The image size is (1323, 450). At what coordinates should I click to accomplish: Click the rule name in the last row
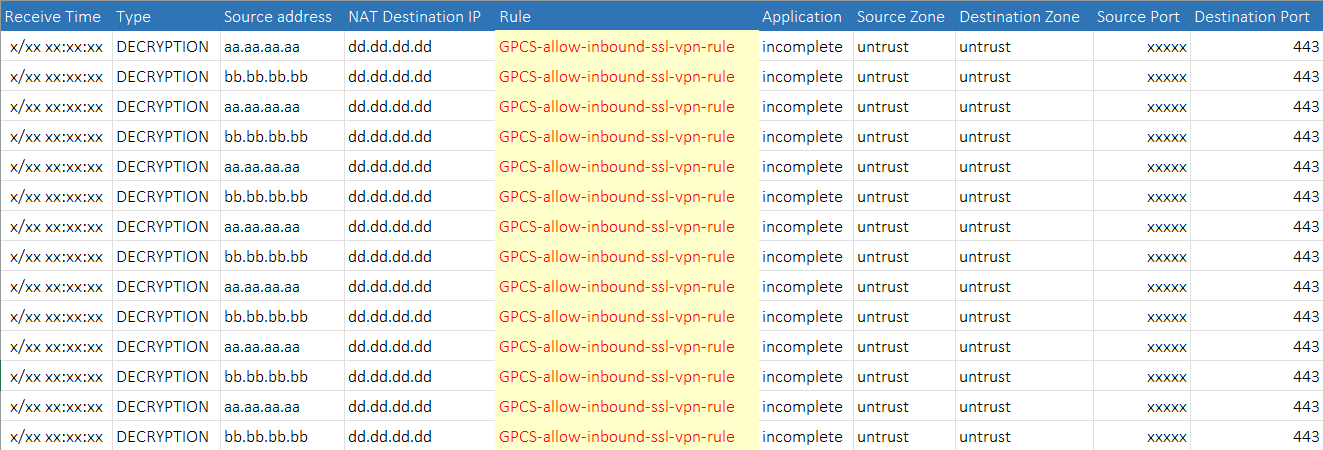point(617,437)
